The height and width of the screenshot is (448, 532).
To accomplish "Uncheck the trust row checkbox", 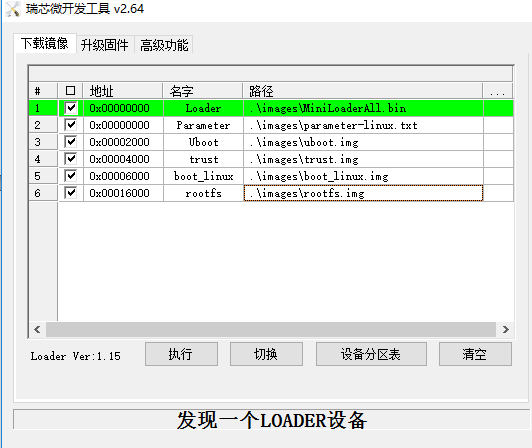I will 71,159.
